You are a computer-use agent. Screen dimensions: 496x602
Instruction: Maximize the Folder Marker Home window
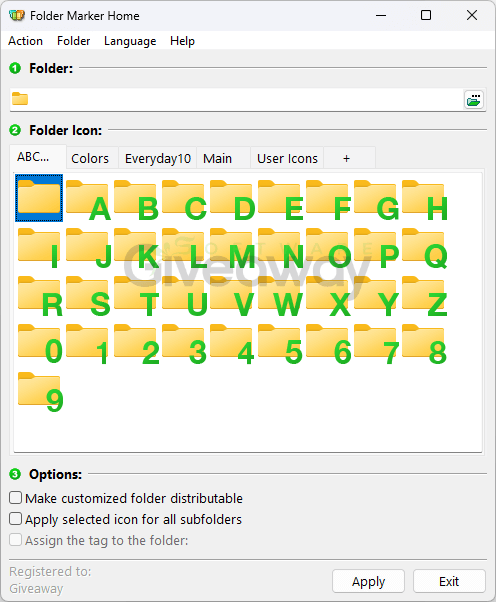tap(426, 15)
